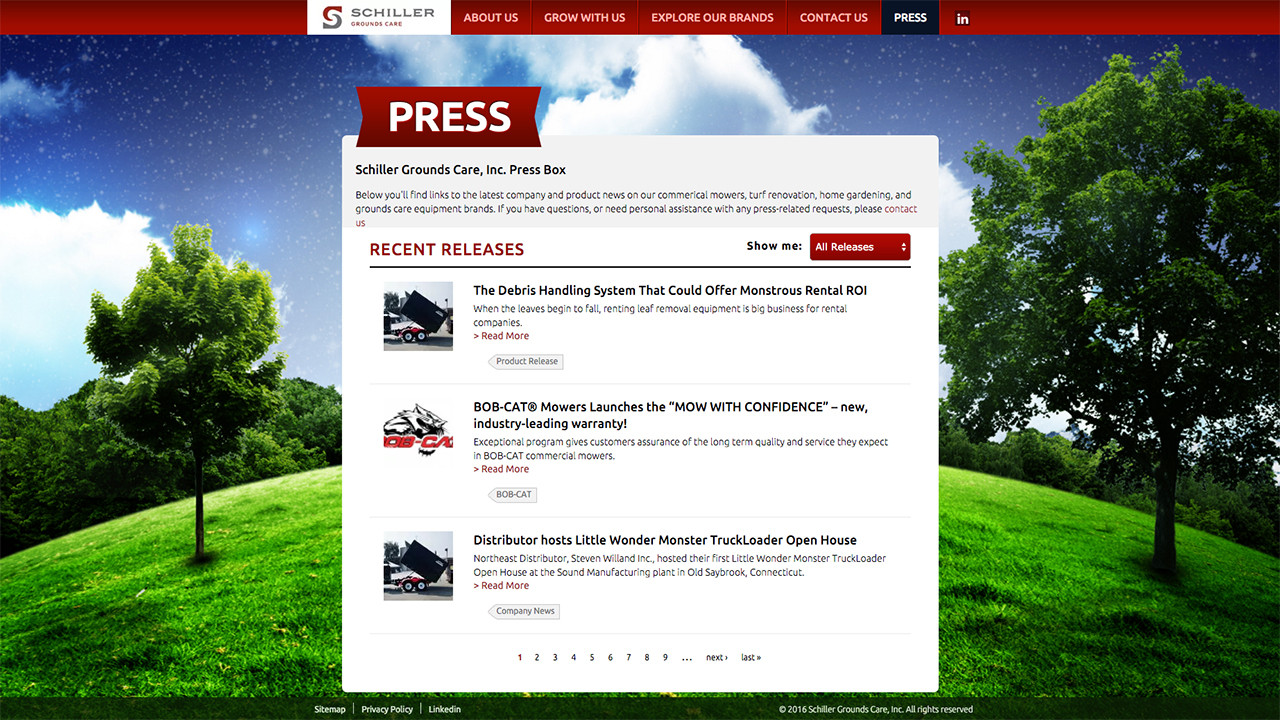Go to Contact Us menu item
The width and height of the screenshot is (1280, 720).
pyautogui.click(x=834, y=17)
